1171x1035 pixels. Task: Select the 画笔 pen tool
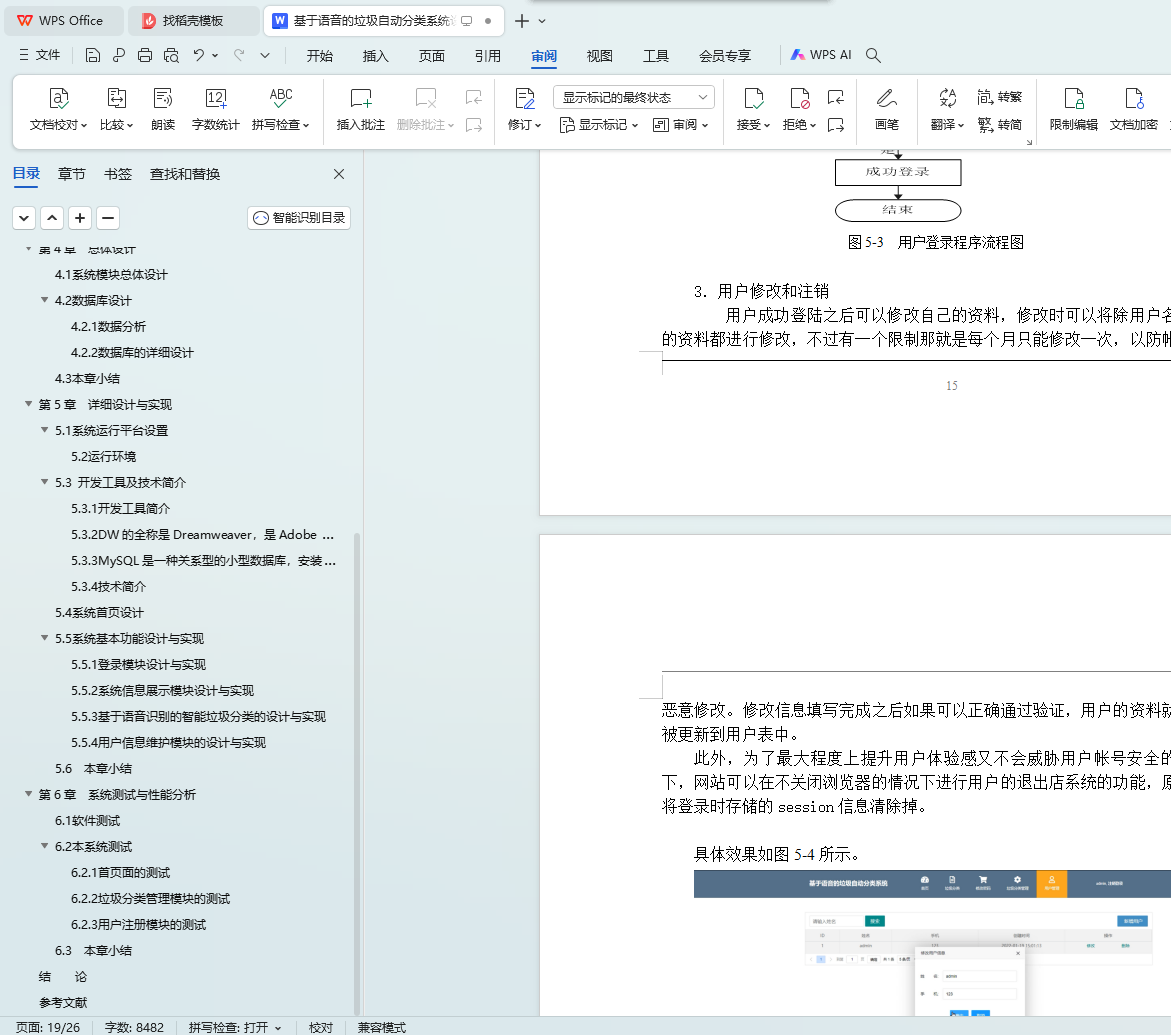pos(886,109)
